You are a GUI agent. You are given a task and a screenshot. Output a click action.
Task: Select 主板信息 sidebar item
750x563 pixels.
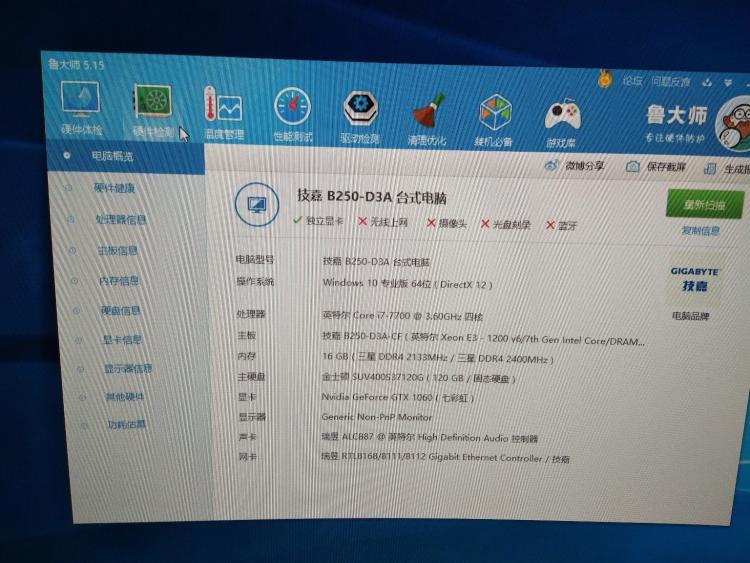[x=117, y=251]
